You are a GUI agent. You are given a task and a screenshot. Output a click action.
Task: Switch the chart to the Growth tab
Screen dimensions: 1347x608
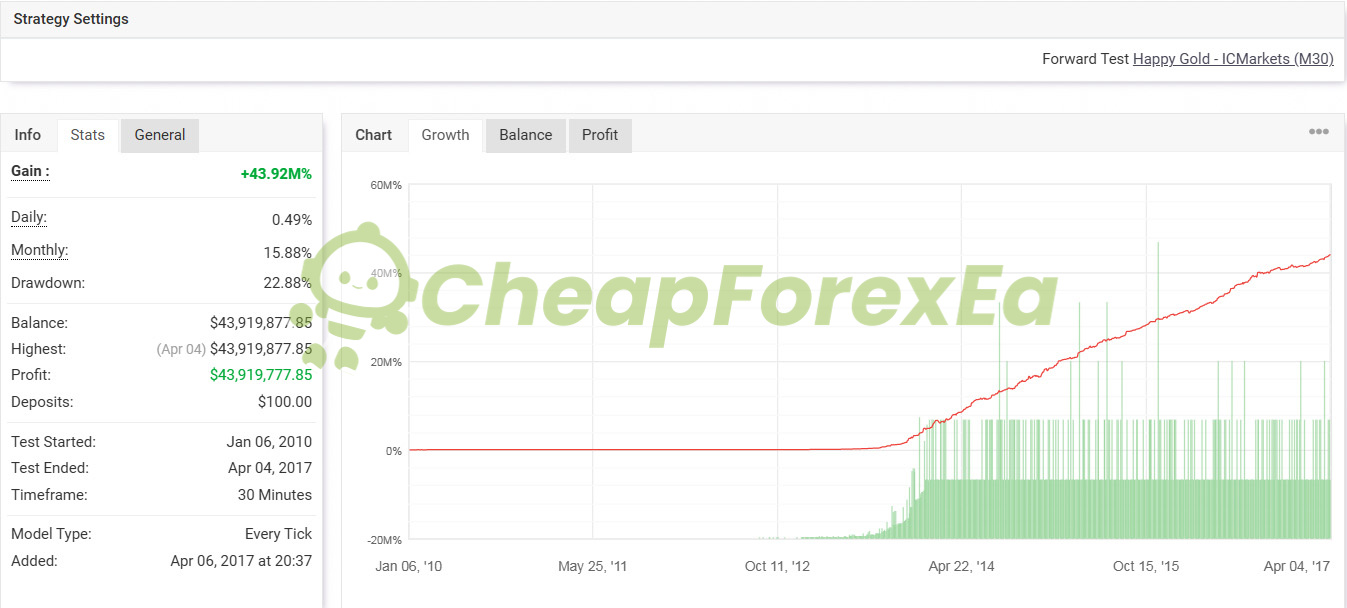(445, 135)
